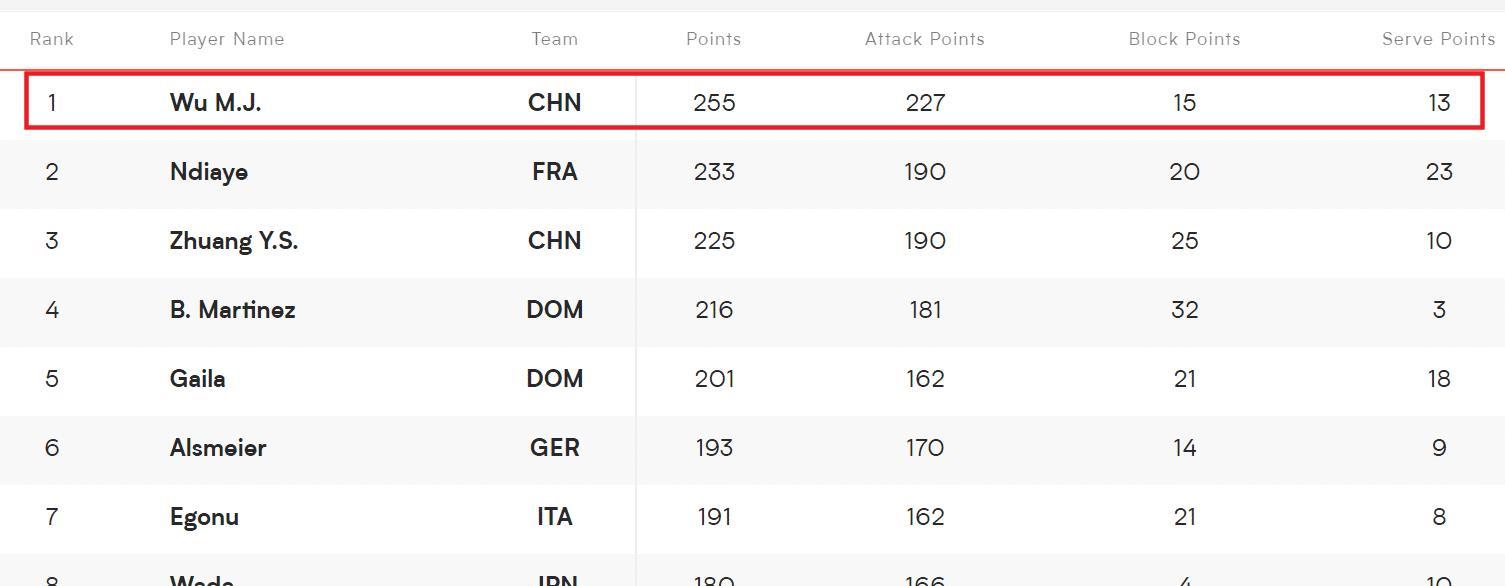The height and width of the screenshot is (586, 1505).
Task: Sort by the Team column header
Action: point(554,39)
